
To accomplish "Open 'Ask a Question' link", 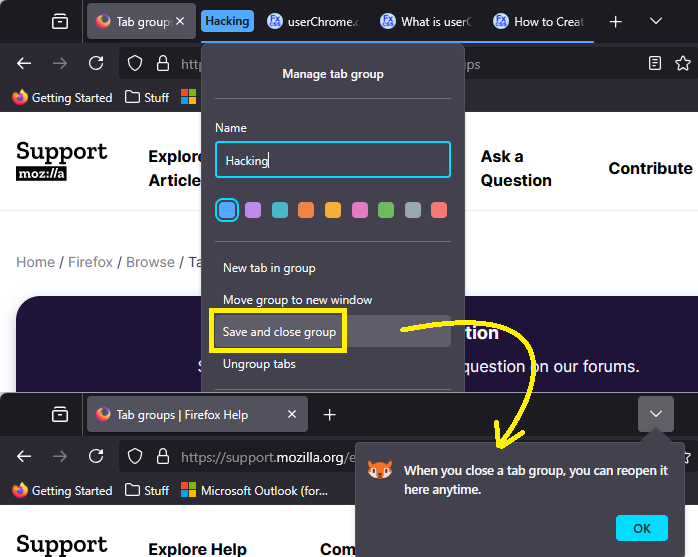I will (x=516, y=168).
